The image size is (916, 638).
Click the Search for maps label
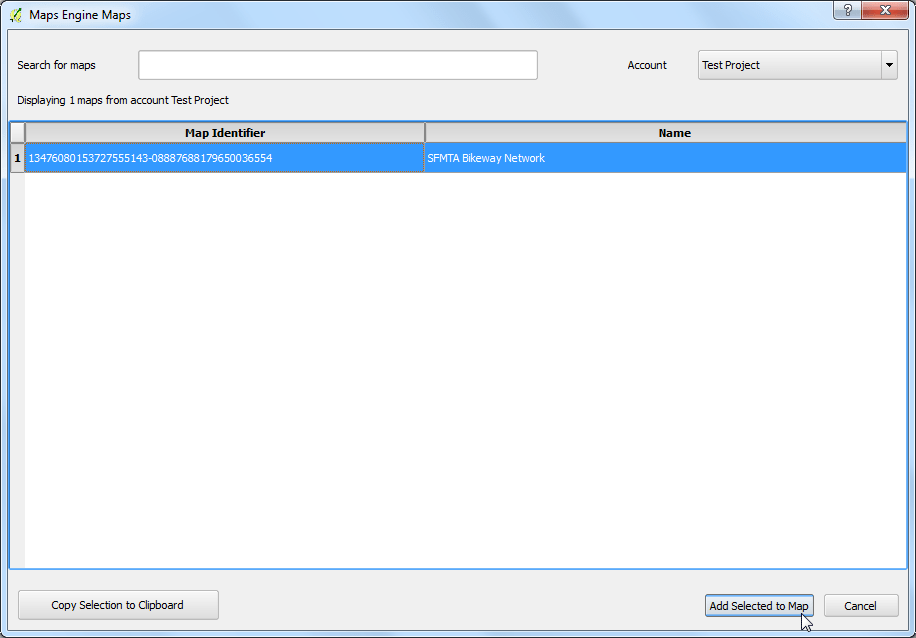[56, 65]
